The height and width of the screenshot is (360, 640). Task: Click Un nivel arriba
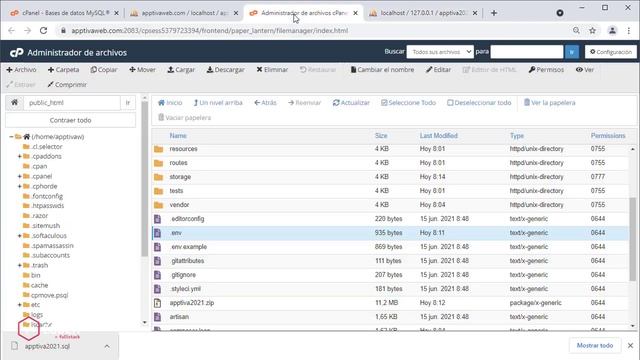(x=218, y=103)
